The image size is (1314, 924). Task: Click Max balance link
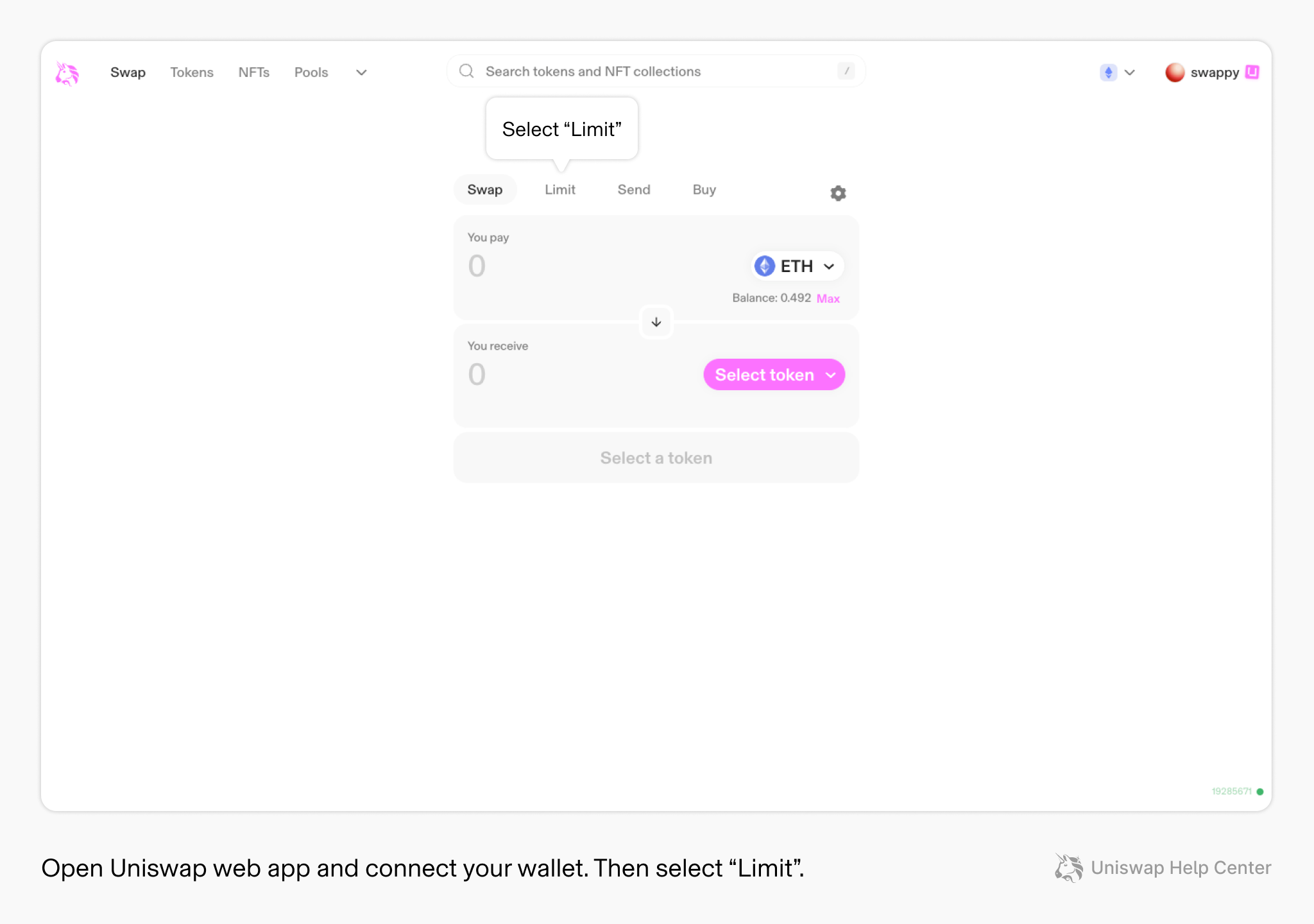pyautogui.click(x=828, y=298)
